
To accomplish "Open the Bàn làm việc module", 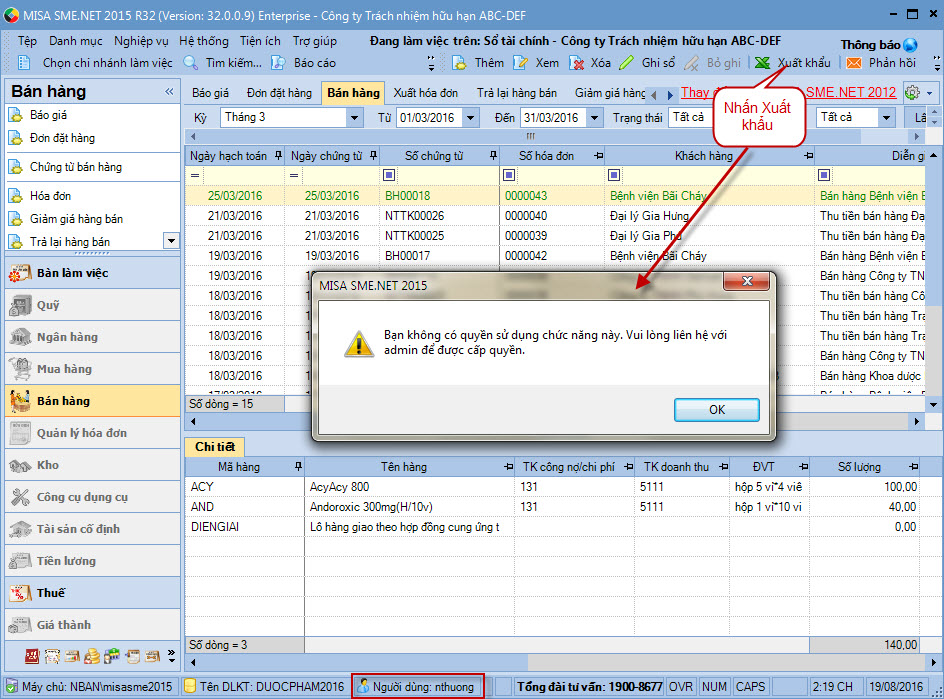I will [x=93, y=273].
